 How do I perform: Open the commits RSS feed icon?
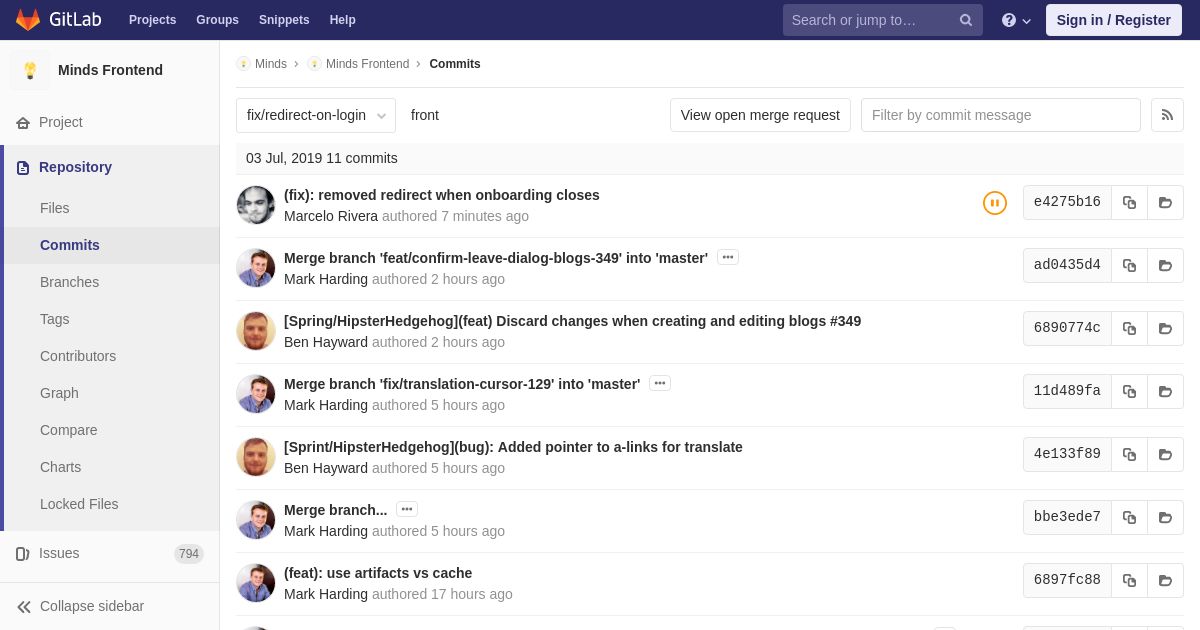[x=1167, y=115]
